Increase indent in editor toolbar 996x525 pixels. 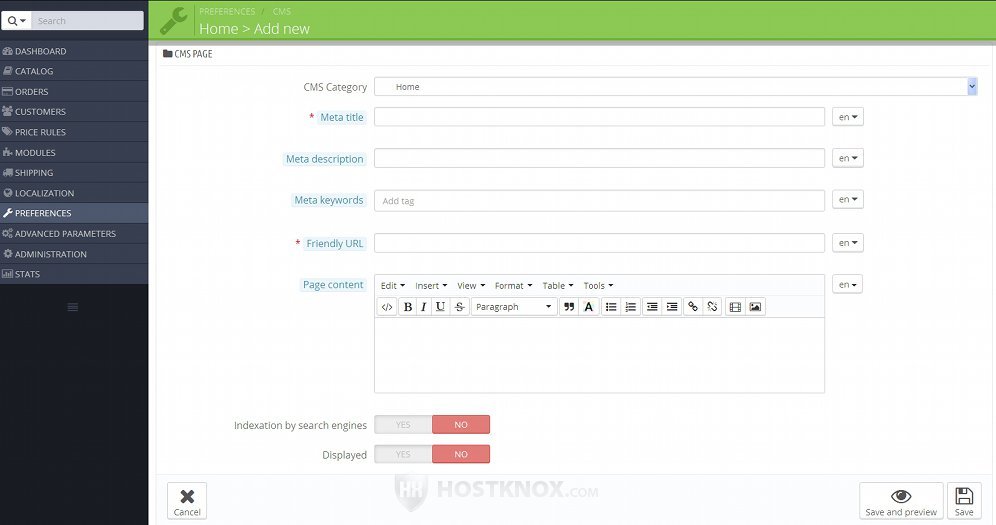672,307
